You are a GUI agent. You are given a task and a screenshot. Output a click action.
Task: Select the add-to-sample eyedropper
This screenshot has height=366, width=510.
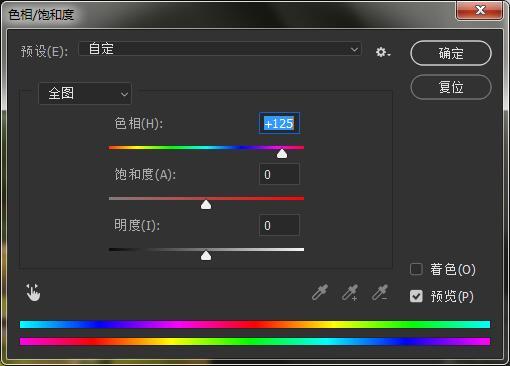(350, 292)
